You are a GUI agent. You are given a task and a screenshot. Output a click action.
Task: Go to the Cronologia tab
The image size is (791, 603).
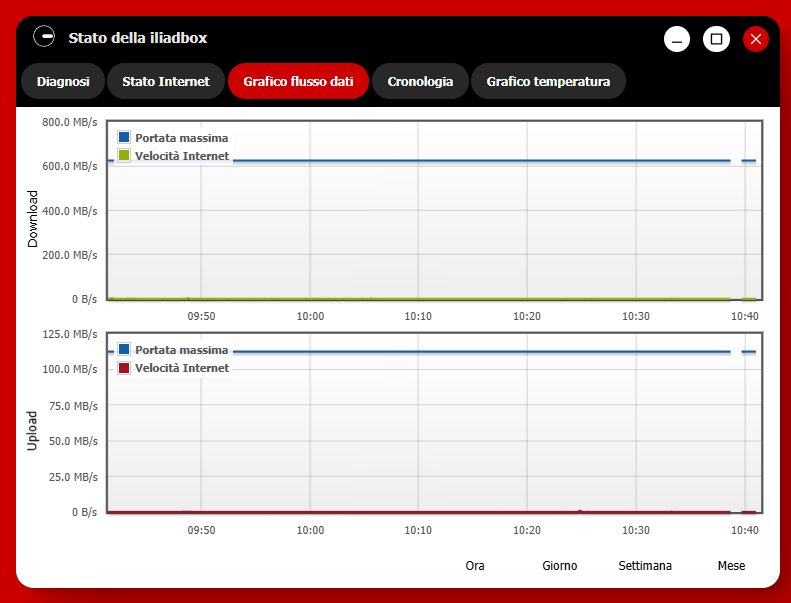pyautogui.click(x=420, y=82)
